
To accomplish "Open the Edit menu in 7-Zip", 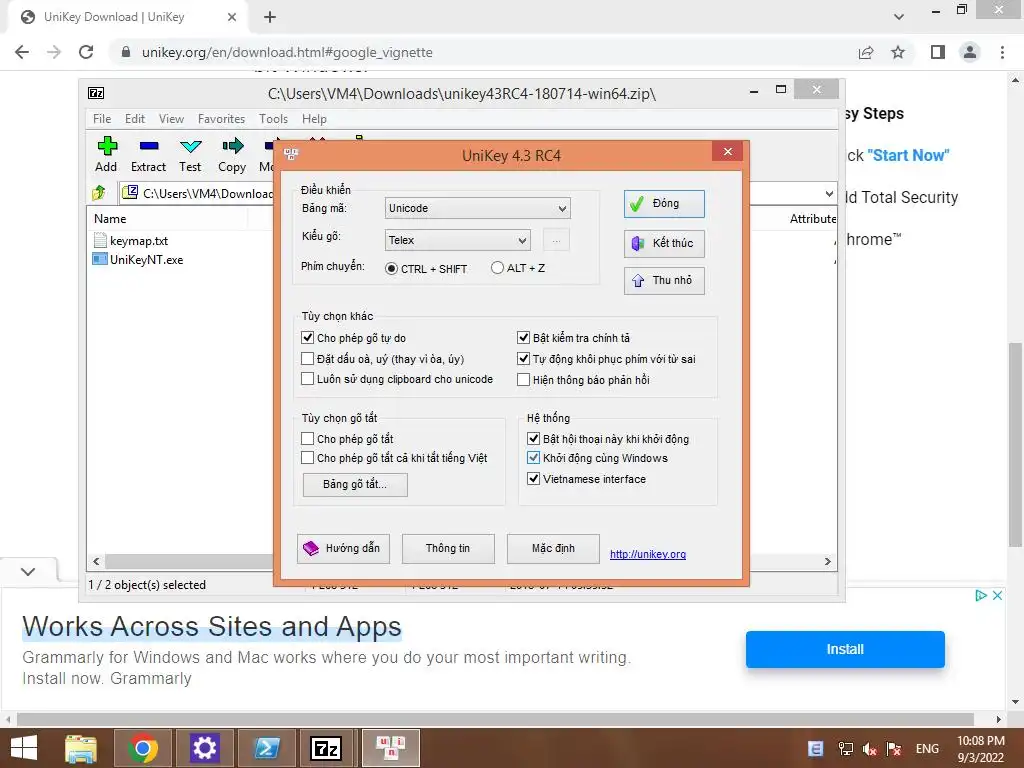I will pyautogui.click(x=135, y=119).
